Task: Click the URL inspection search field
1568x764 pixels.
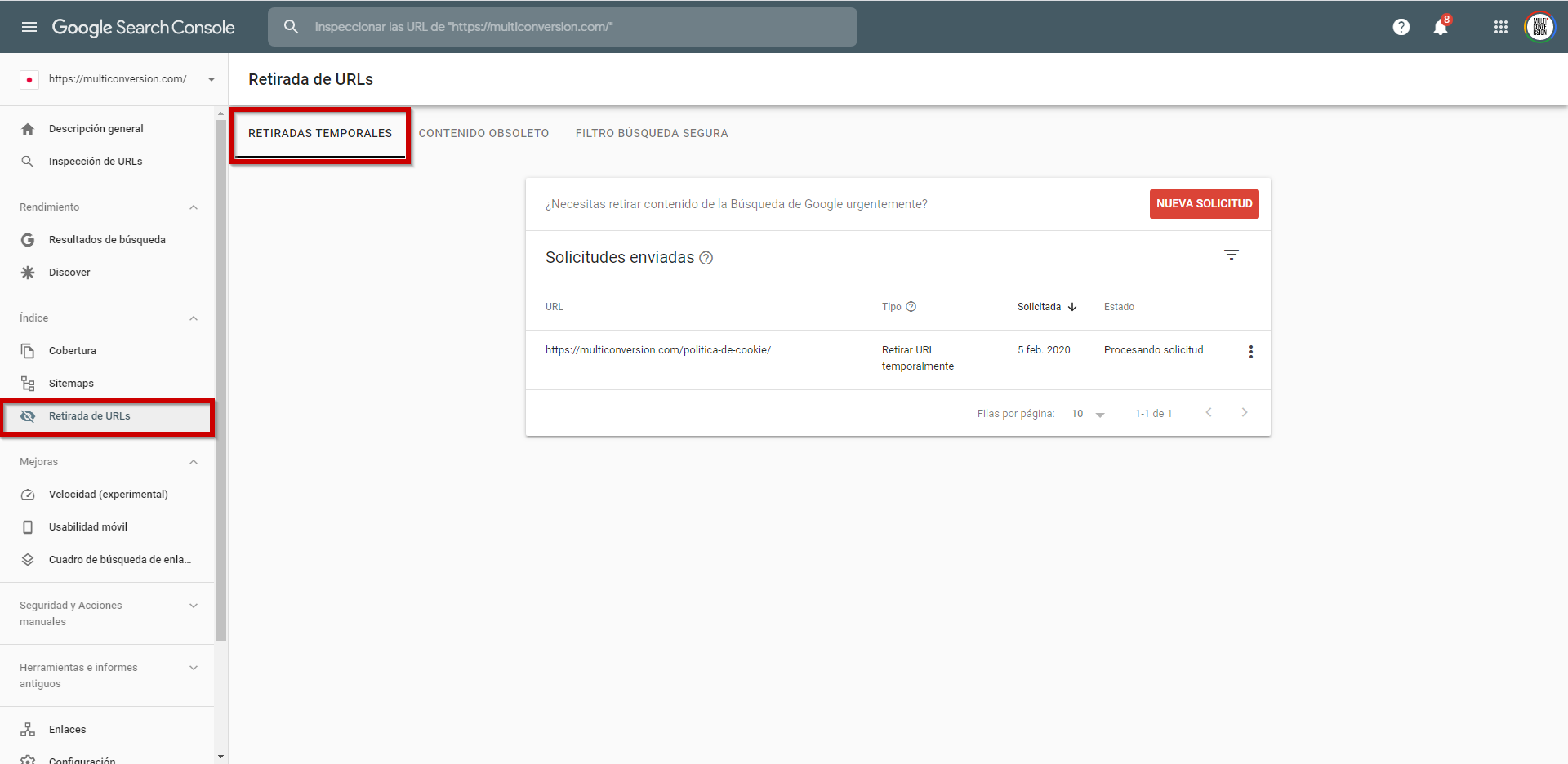Action: coord(562,27)
